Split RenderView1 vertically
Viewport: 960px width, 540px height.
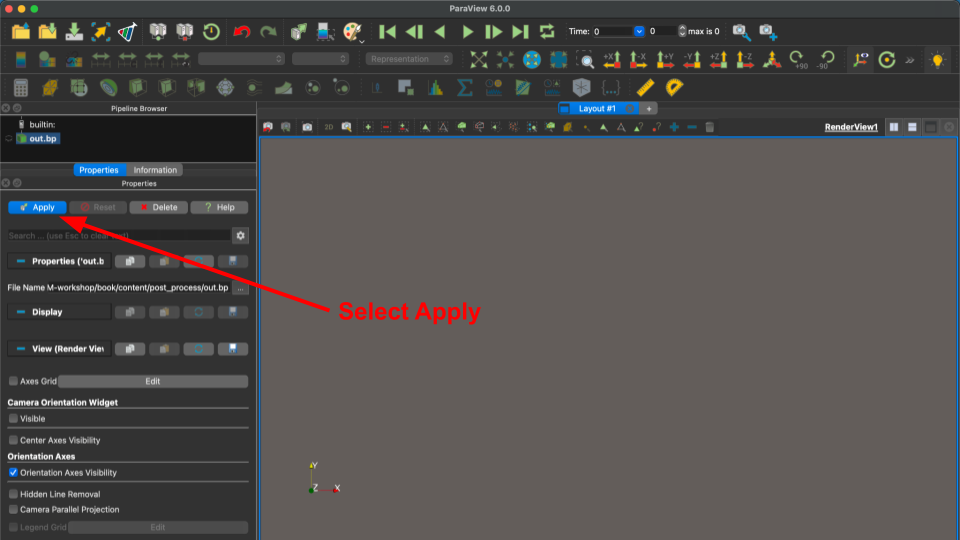[x=912, y=127]
